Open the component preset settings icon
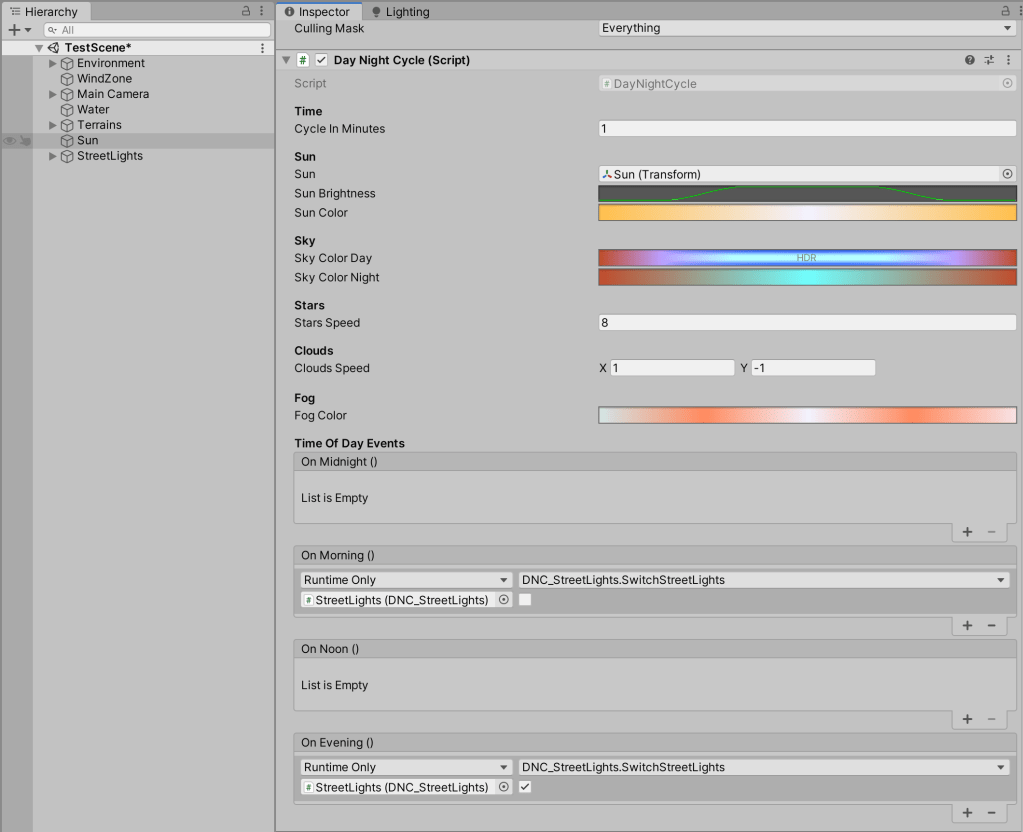 point(989,60)
